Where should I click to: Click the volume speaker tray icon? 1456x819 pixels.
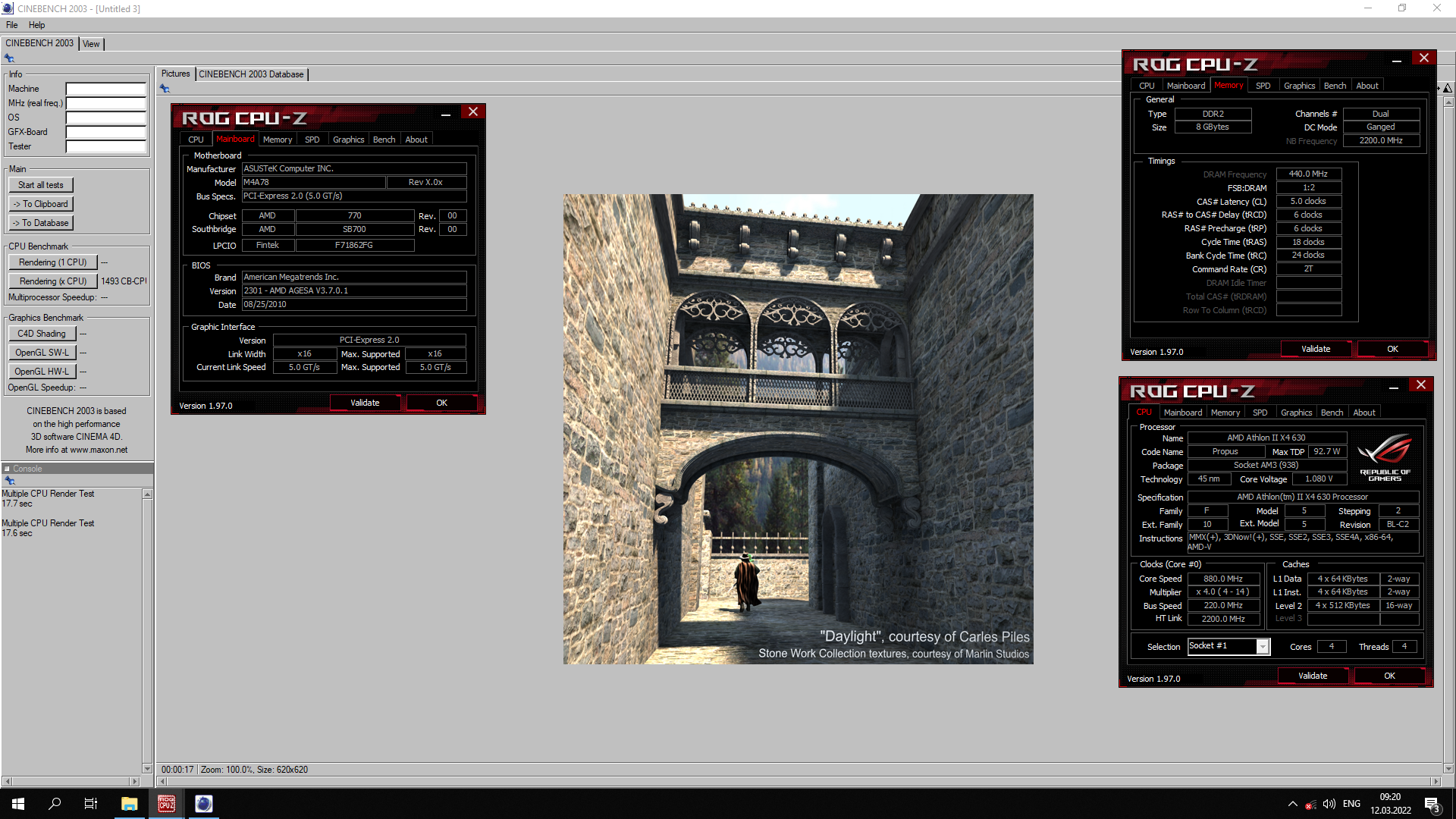[1329, 804]
